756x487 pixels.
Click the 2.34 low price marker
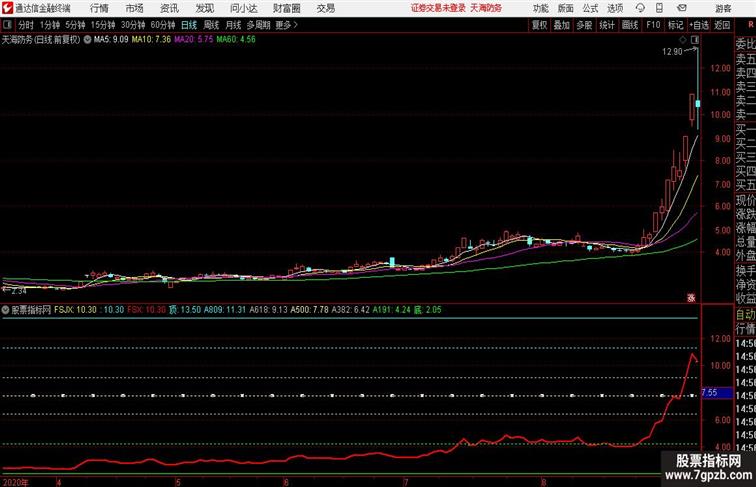point(18,291)
